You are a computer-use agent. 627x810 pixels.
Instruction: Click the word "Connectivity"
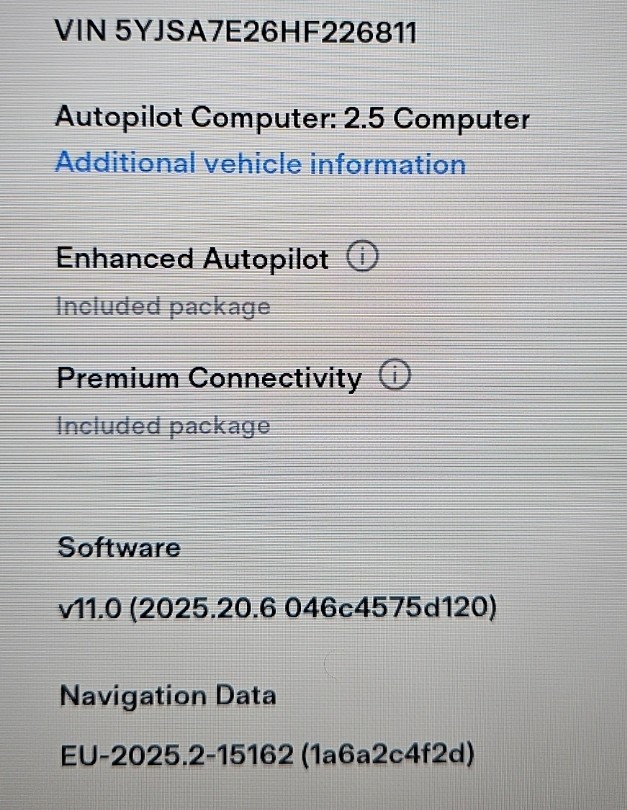(x=275, y=379)
